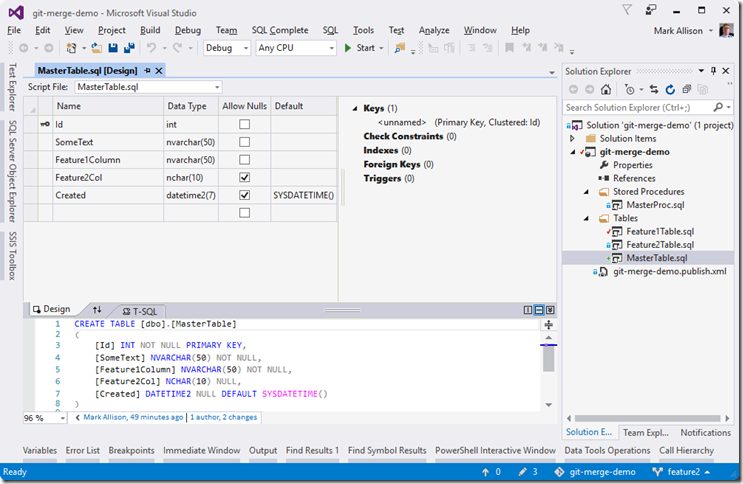
Task: Open the Start button dropdown arrow
Action: click(381, 48)
